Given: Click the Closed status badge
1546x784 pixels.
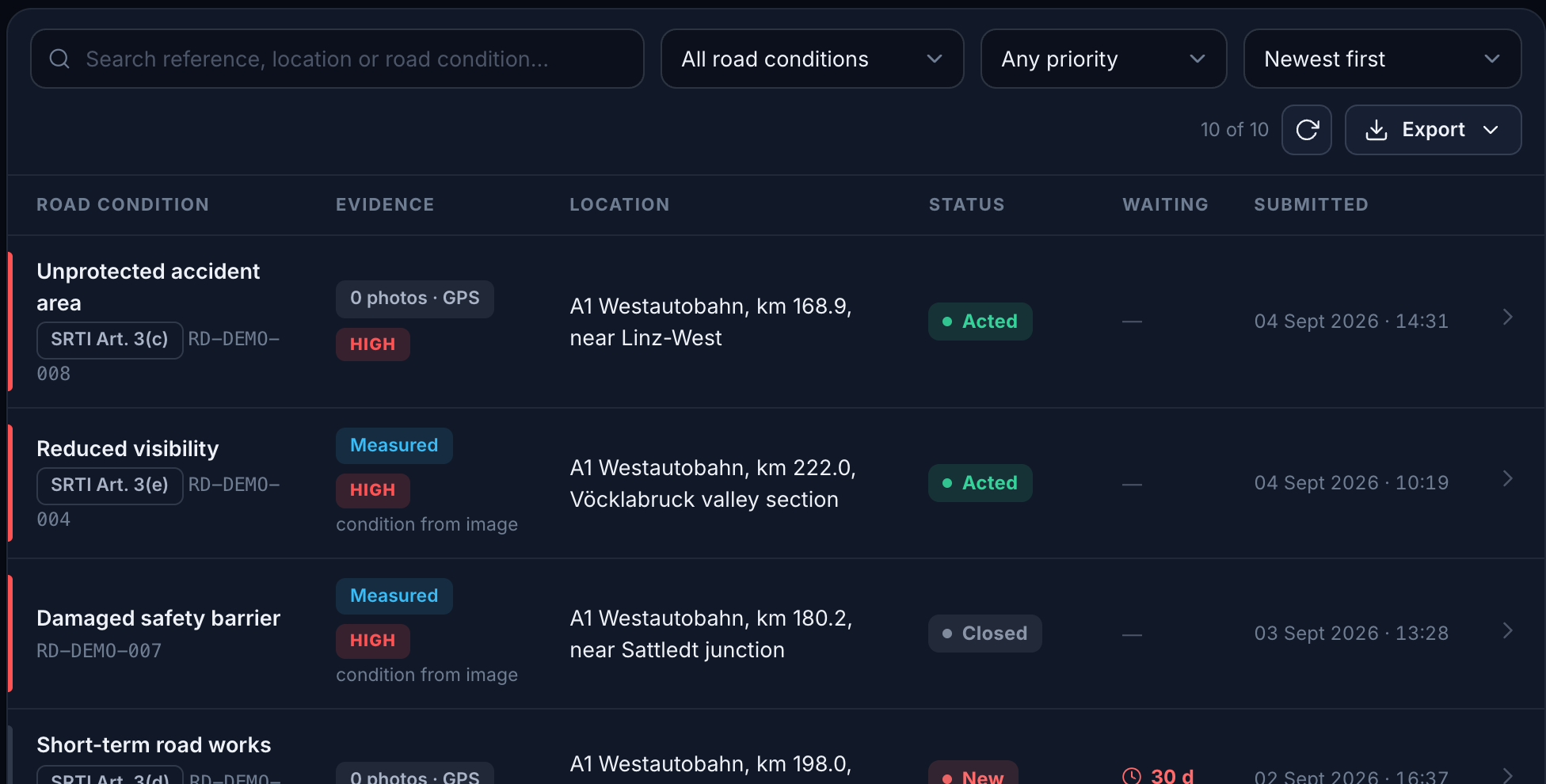Looking at the screenshot, I should 985,634.
